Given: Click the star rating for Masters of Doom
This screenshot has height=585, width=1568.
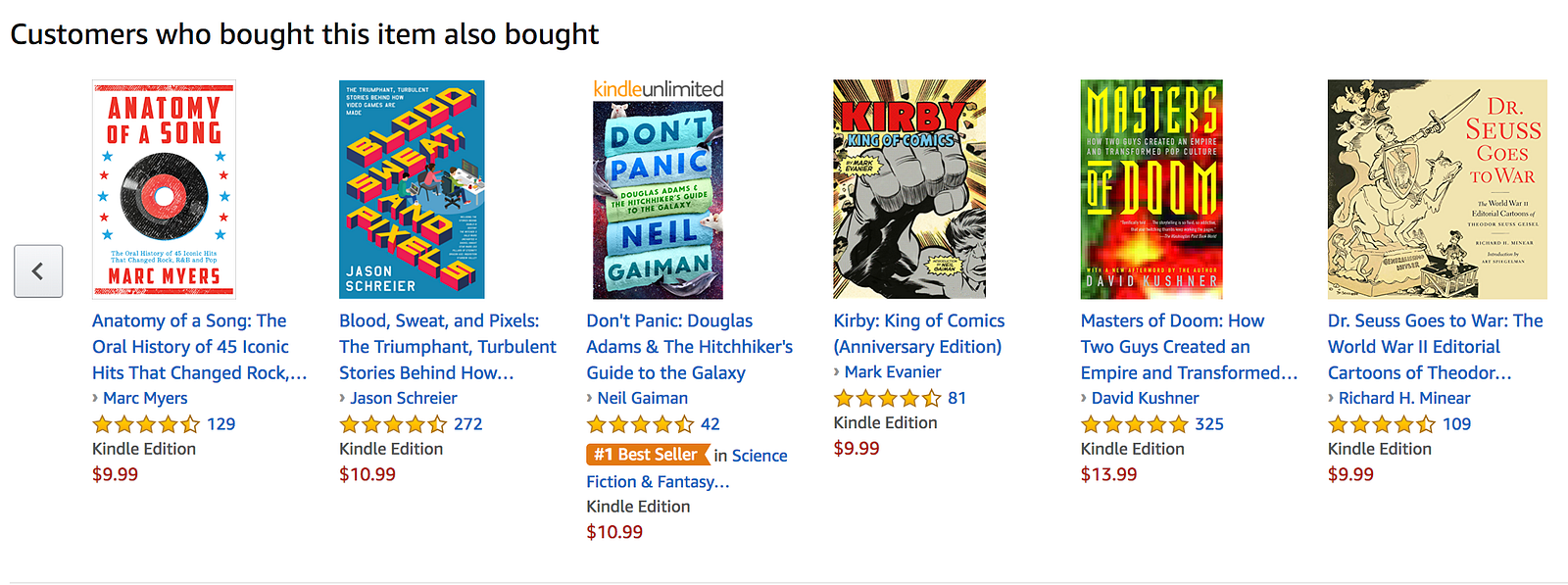Looking at the screenshot, I should (1134, 424).
